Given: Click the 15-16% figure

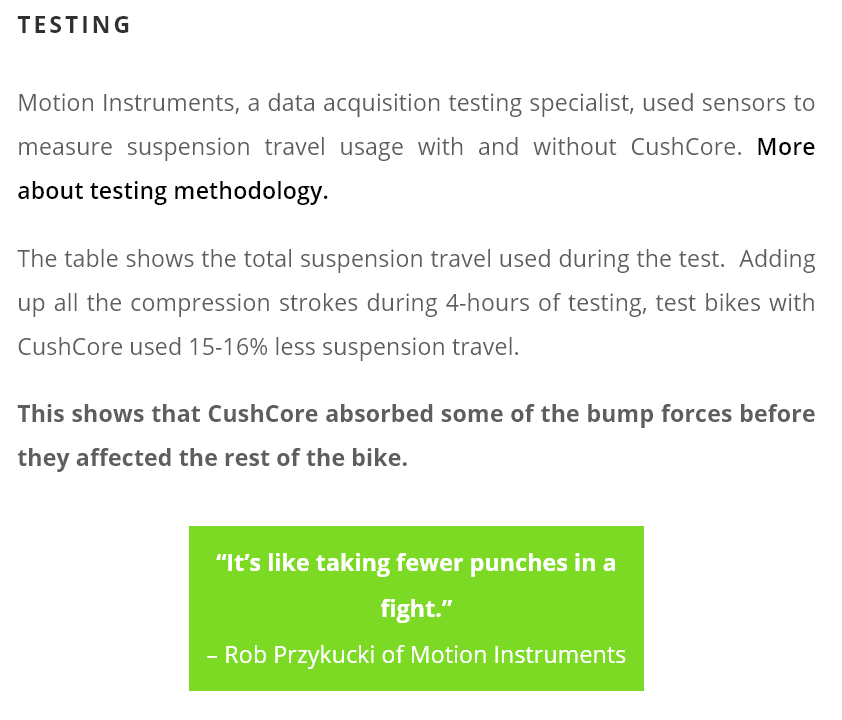Looking at the screenshot, I should pos(228,347).
